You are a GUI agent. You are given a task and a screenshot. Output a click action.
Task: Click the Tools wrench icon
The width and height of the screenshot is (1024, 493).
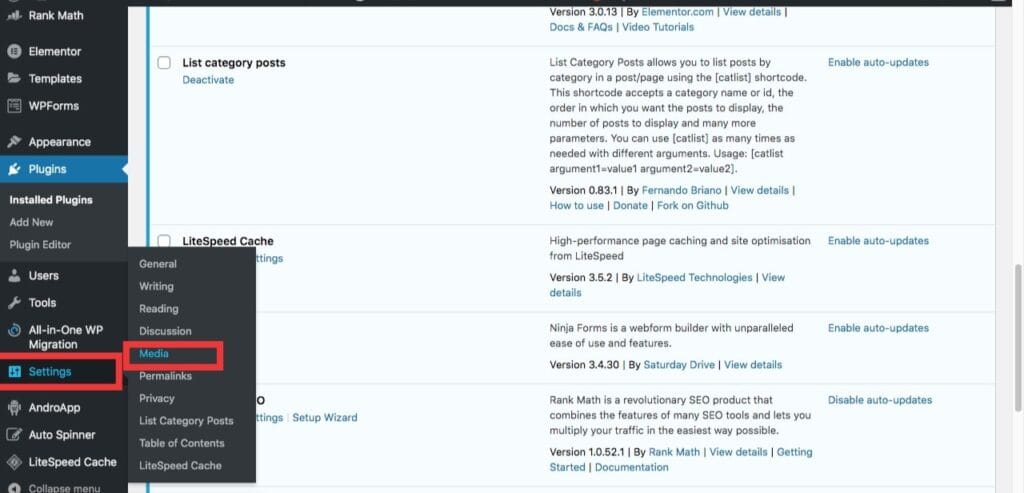[x=14, y=303]
